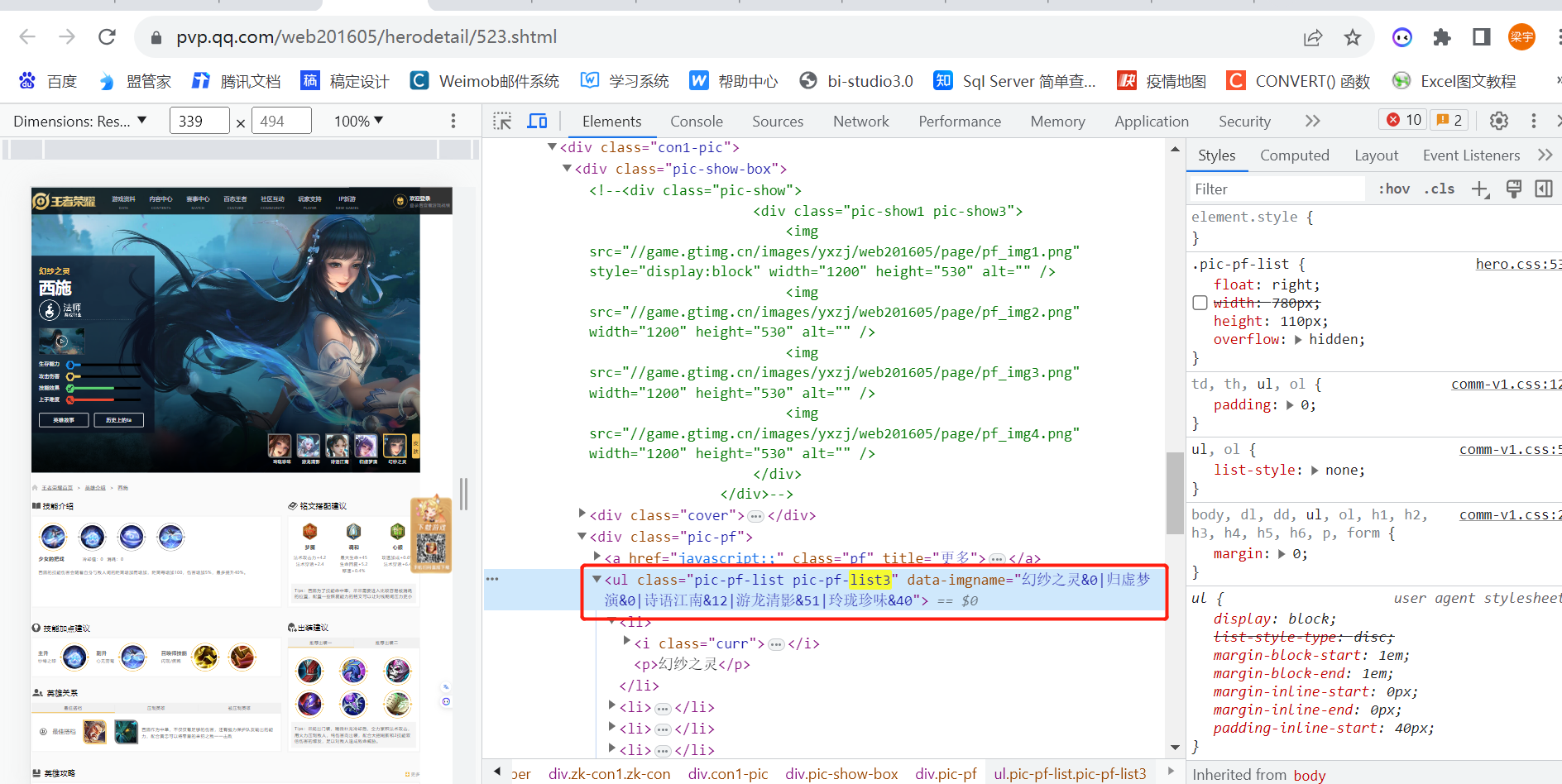
Task: Open the user profile avatar
Action: click(x=1521, y=37)
